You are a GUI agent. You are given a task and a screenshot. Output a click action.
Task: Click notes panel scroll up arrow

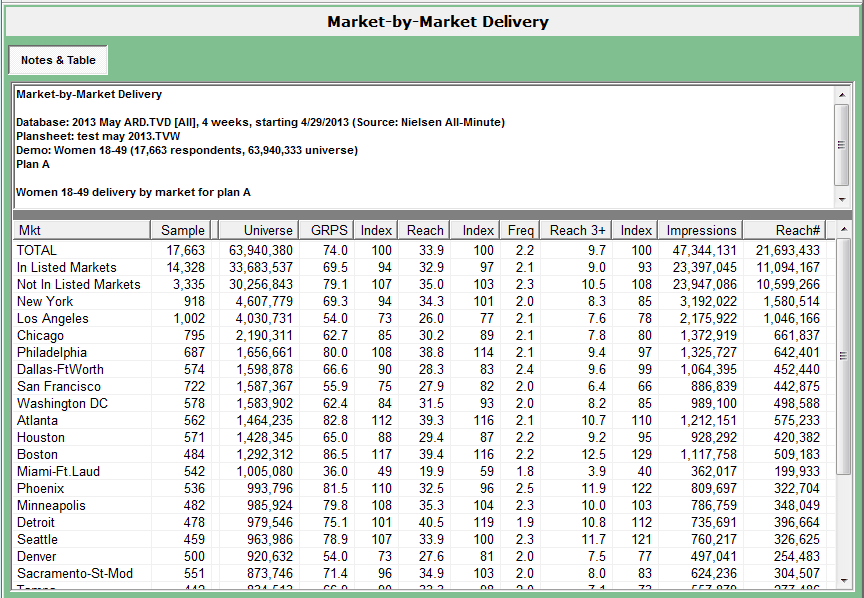tap(842, 95)
